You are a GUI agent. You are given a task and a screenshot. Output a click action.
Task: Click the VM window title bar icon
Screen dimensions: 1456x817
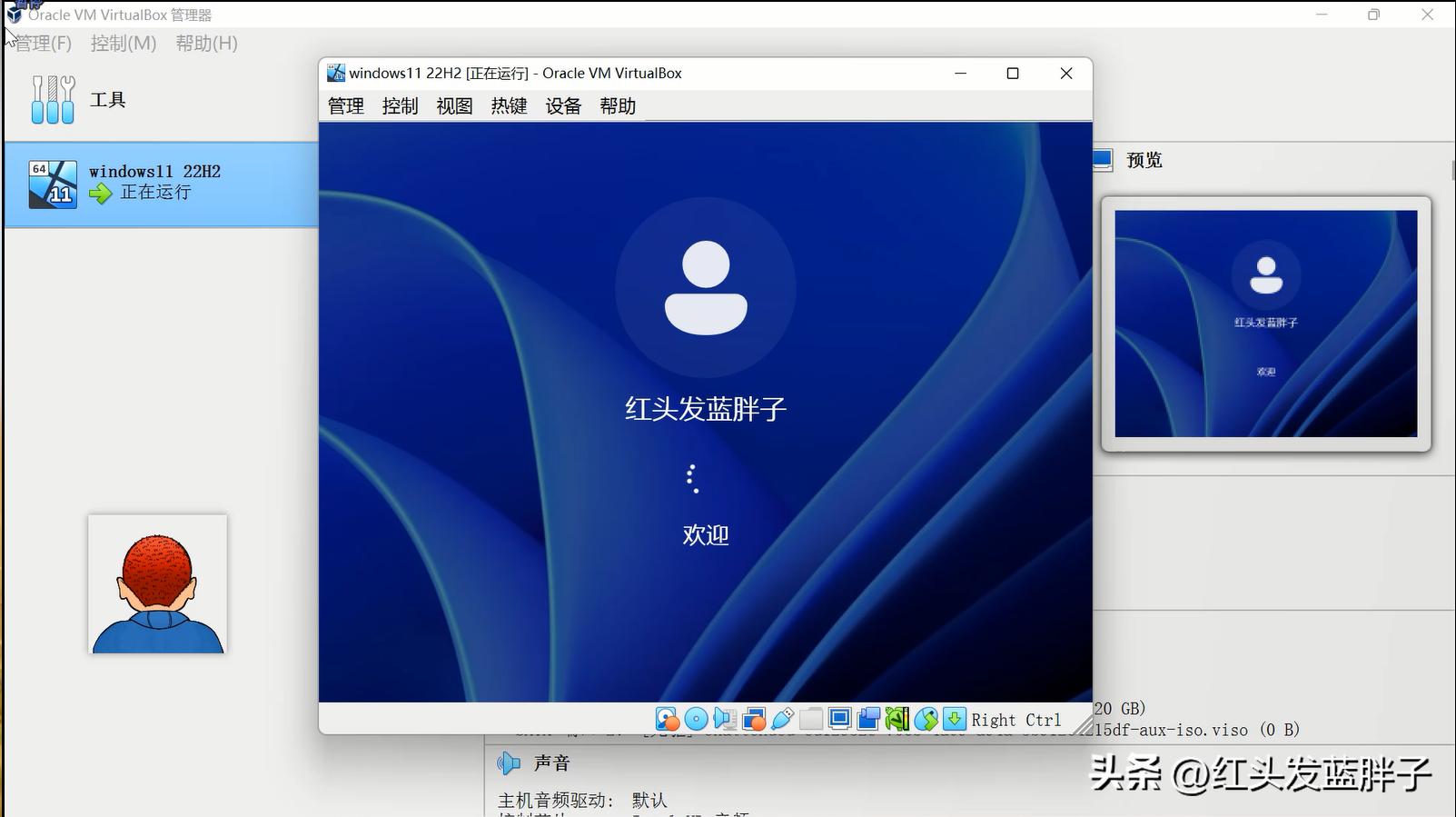[x=336, y=74]
